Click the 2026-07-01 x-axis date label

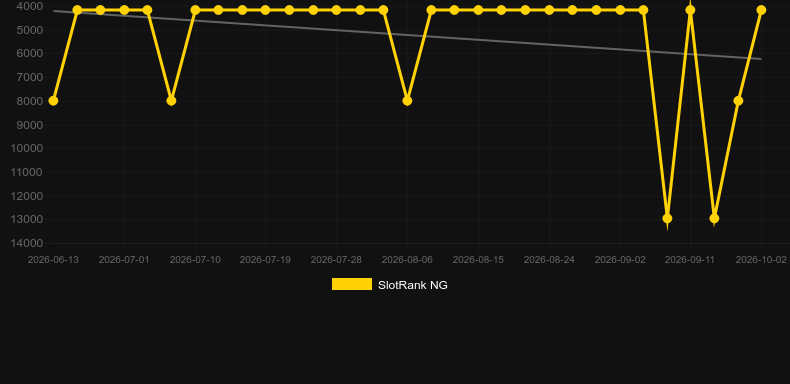pyautogui.click(x=124, y=260)
